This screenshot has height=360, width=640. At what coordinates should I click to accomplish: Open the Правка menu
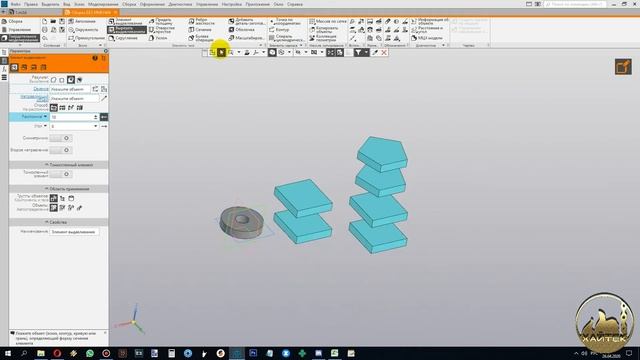[x=31, y=4]
